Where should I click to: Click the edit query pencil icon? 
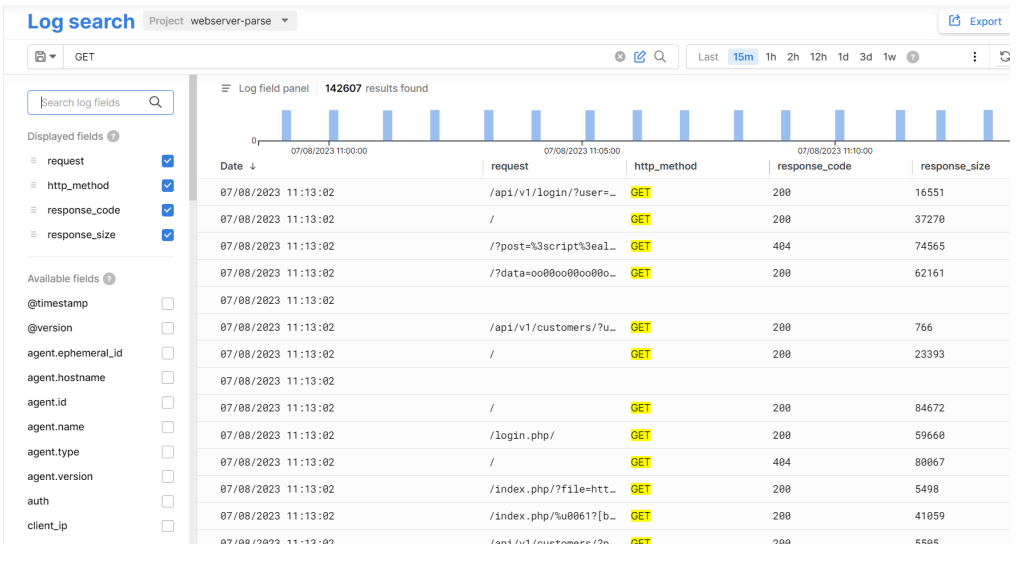[x=640, y=57]
